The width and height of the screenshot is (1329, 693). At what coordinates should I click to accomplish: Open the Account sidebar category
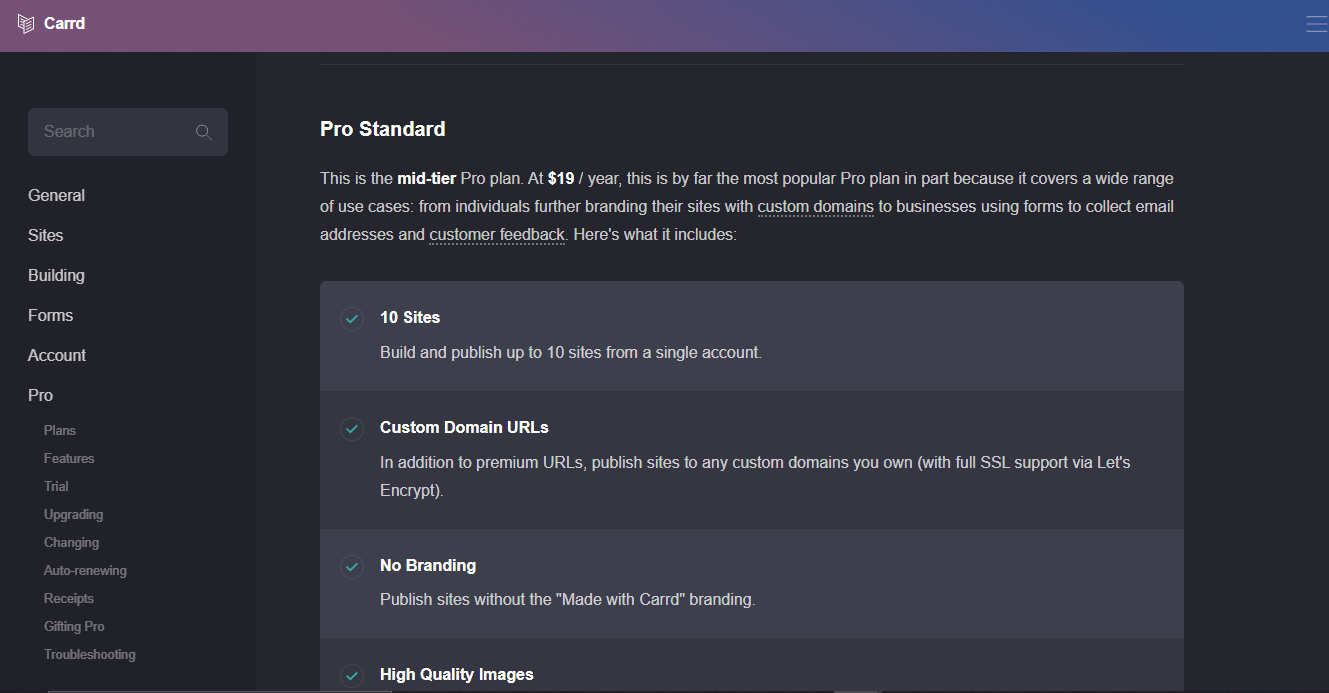point(57,355)
